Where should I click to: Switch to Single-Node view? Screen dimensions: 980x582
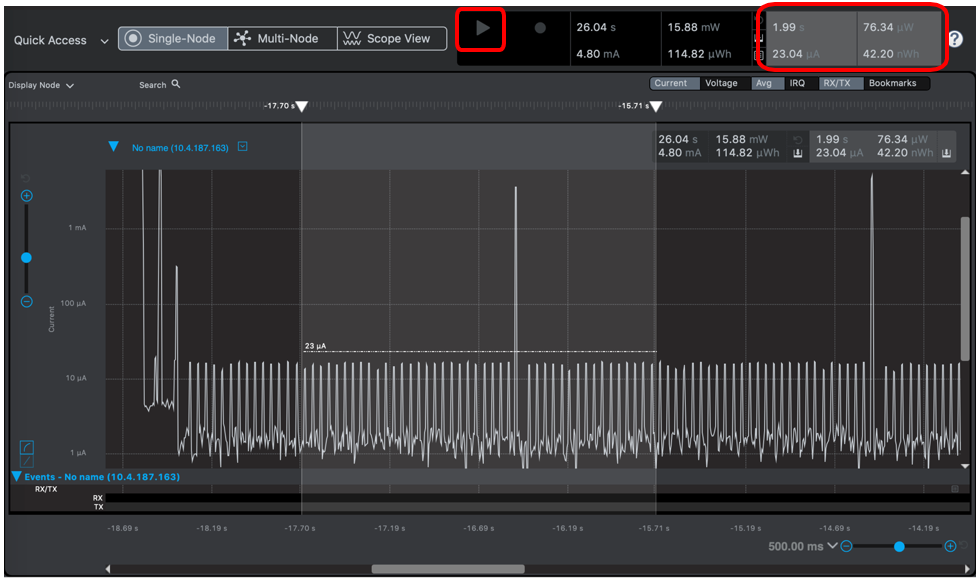pyautogui.click(x=173, y=39)
